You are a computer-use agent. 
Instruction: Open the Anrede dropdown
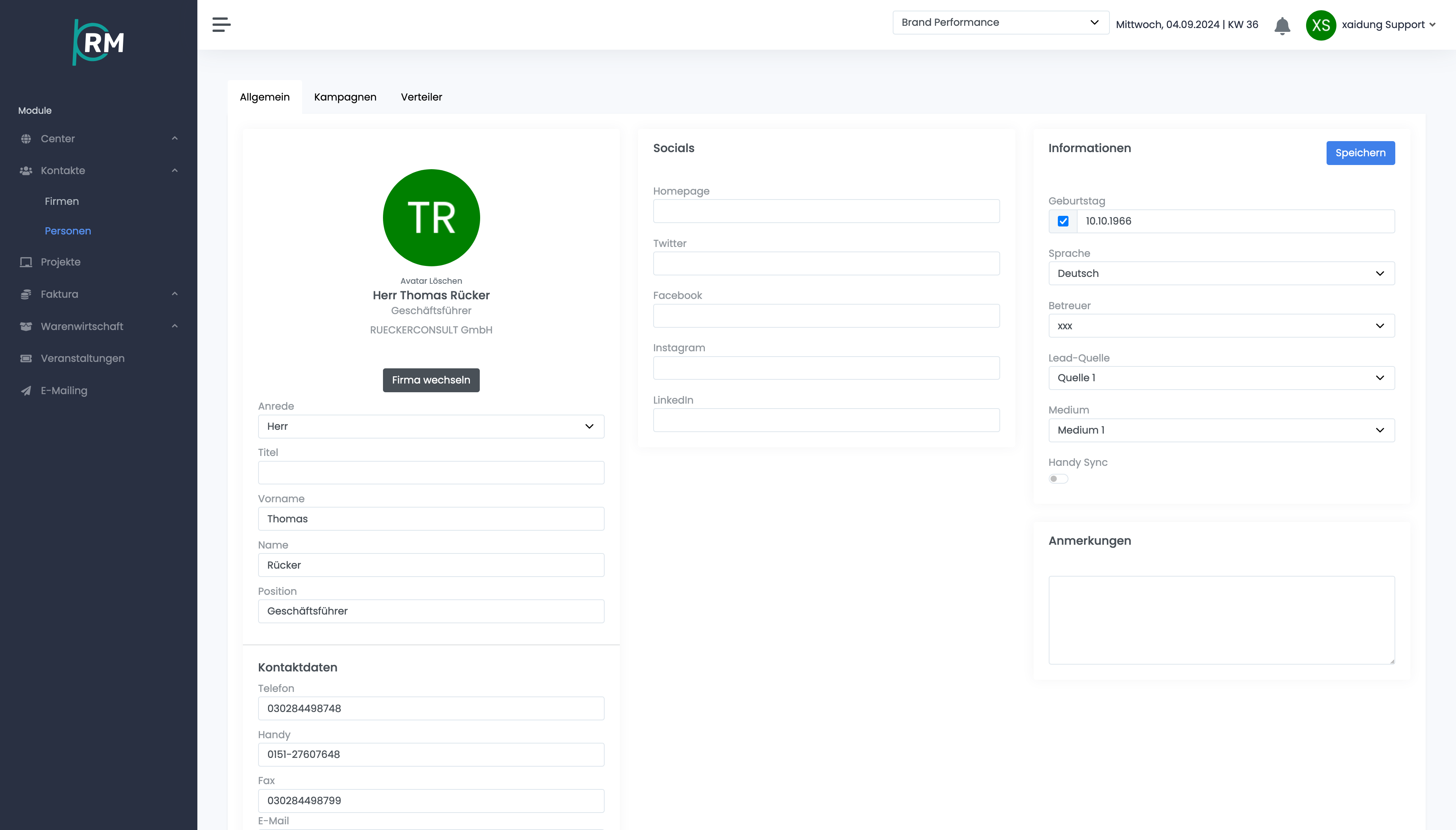431,426
